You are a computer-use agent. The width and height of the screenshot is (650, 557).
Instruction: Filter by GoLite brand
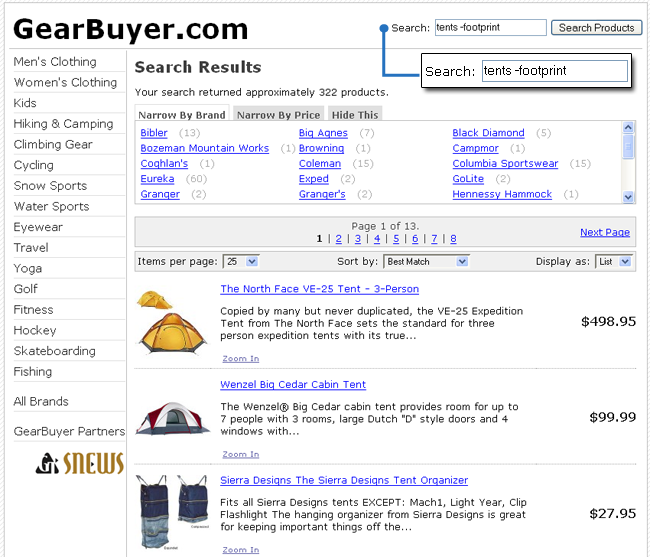(x=468, y=179)
